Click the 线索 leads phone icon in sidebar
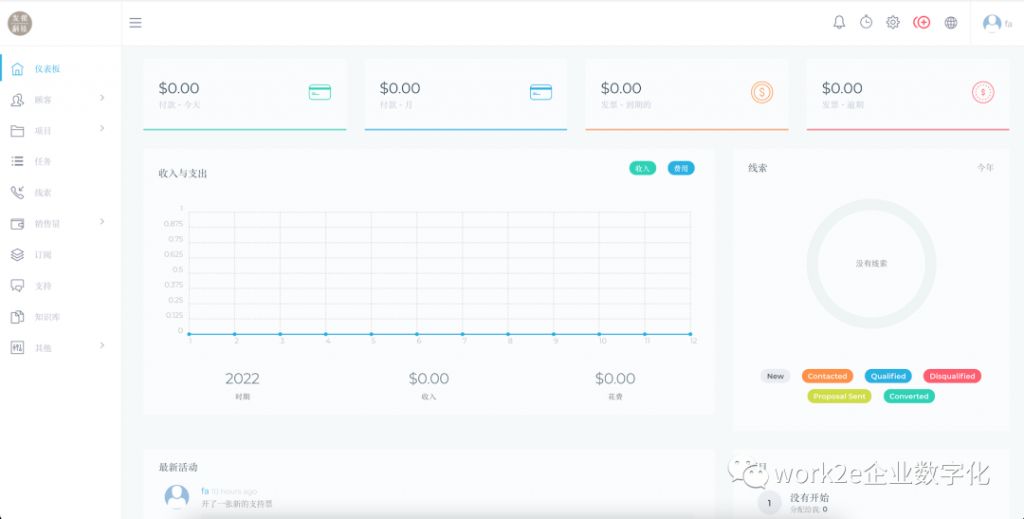1024x519 pixels. point(17,192)
